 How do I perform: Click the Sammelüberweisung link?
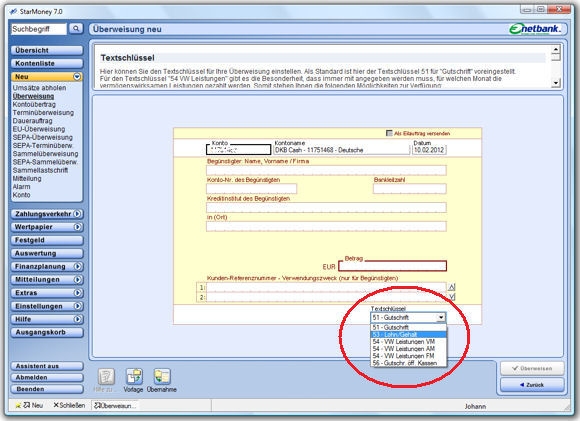tap(45, 154)
